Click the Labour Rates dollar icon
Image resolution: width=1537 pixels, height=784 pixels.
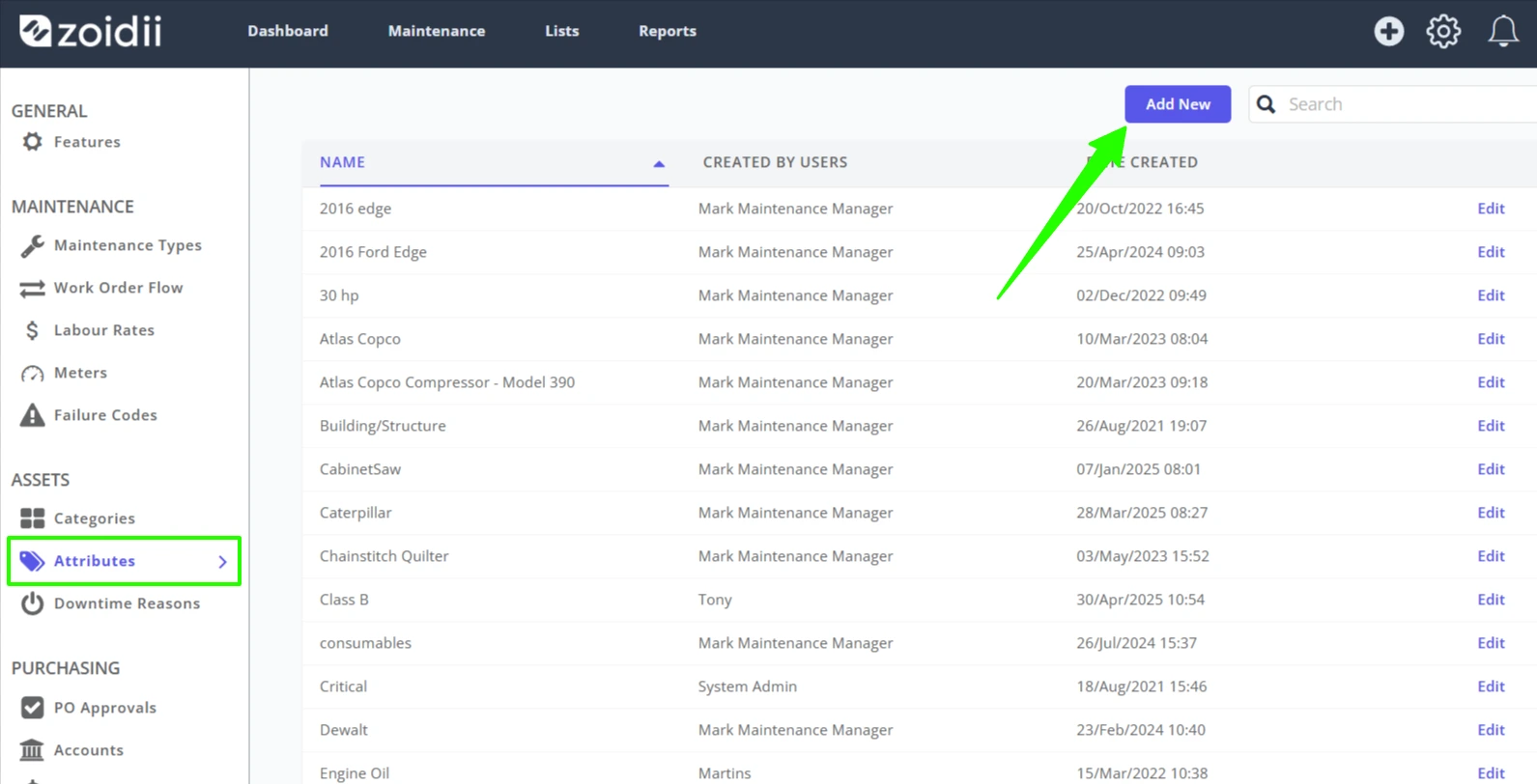click(32, 330)
